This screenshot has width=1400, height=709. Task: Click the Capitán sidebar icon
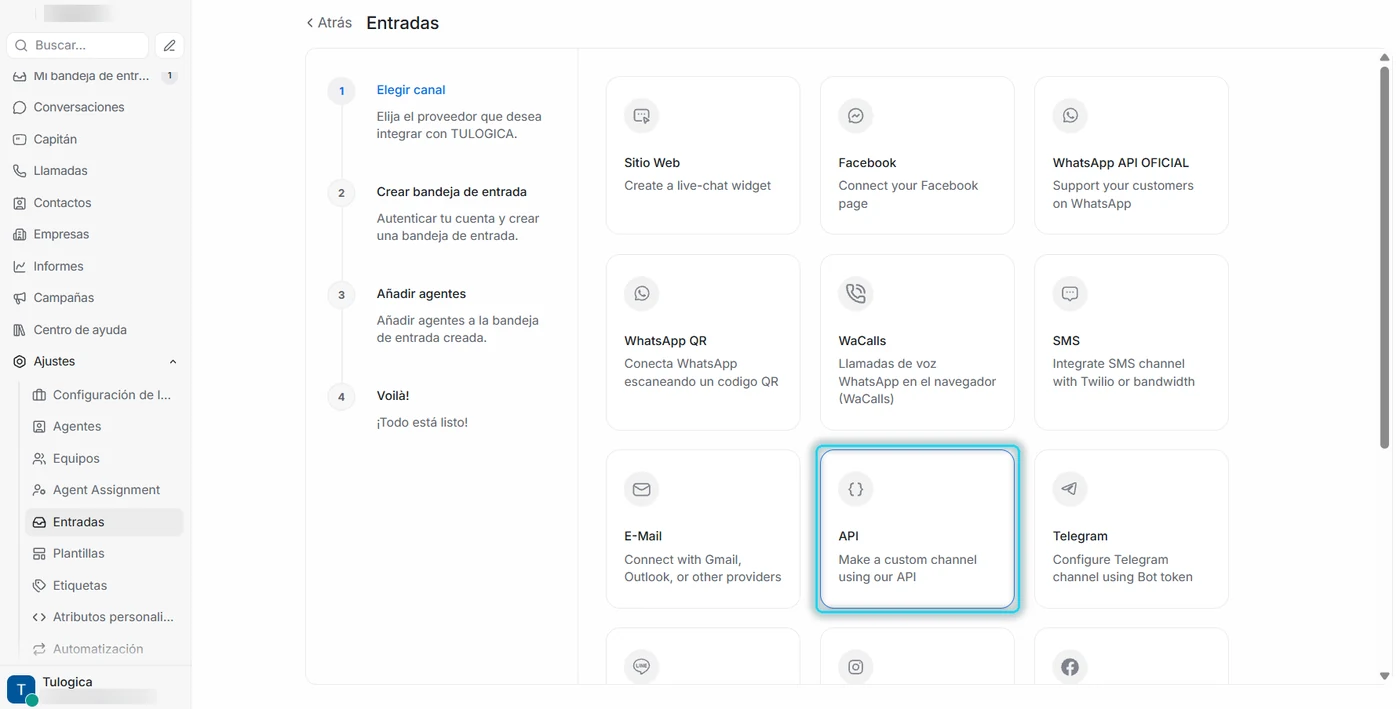point(19,139)
